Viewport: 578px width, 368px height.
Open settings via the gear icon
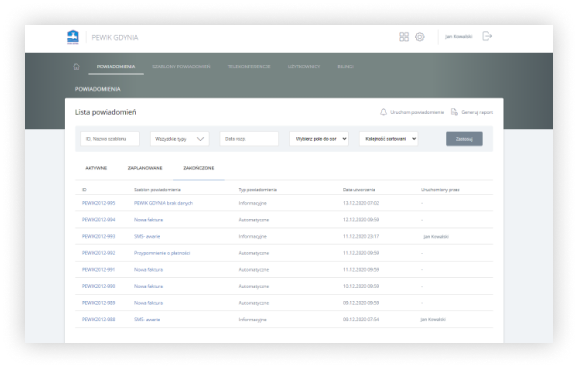(419, 37)
